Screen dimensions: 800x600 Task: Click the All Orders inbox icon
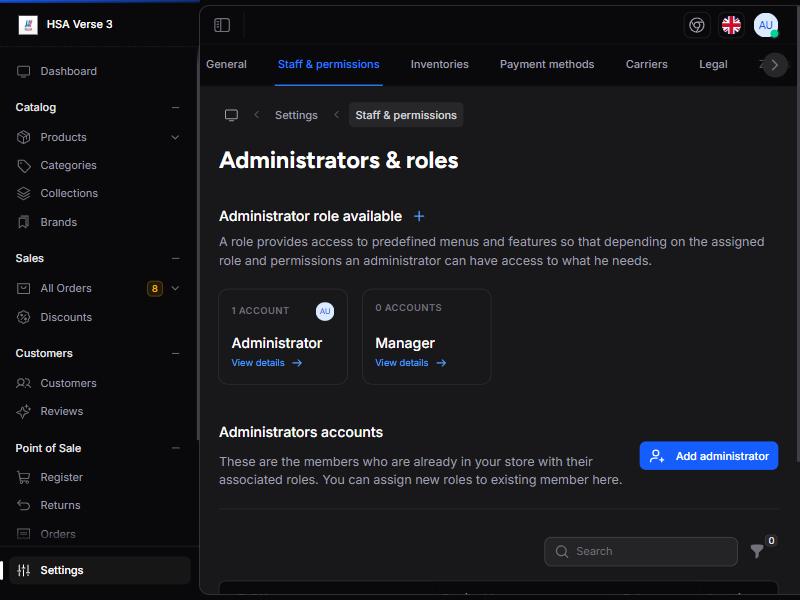click(x=23, y=288)
